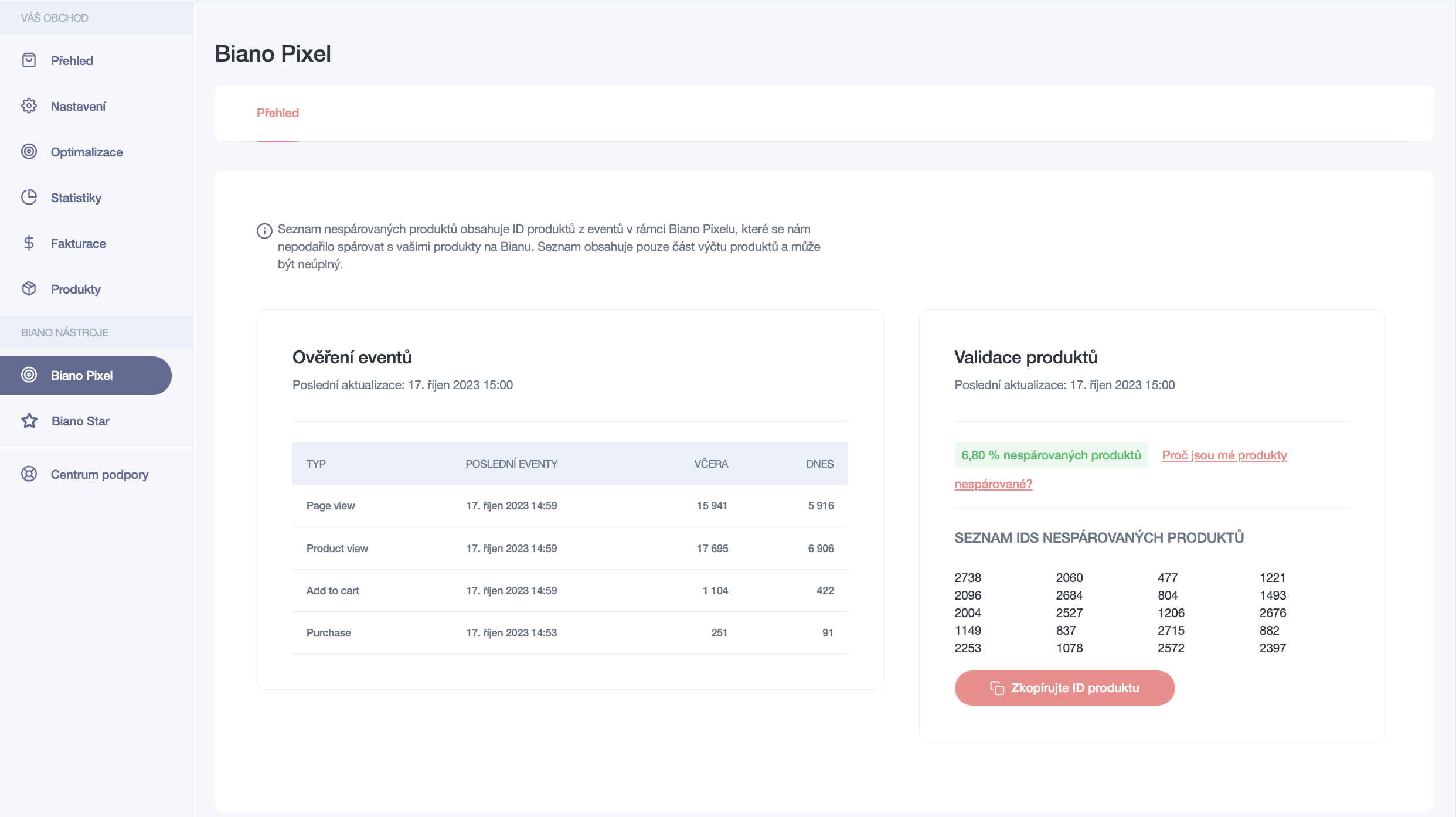Click the Centrum podpory lifebuoy icon

pos(29,474)
